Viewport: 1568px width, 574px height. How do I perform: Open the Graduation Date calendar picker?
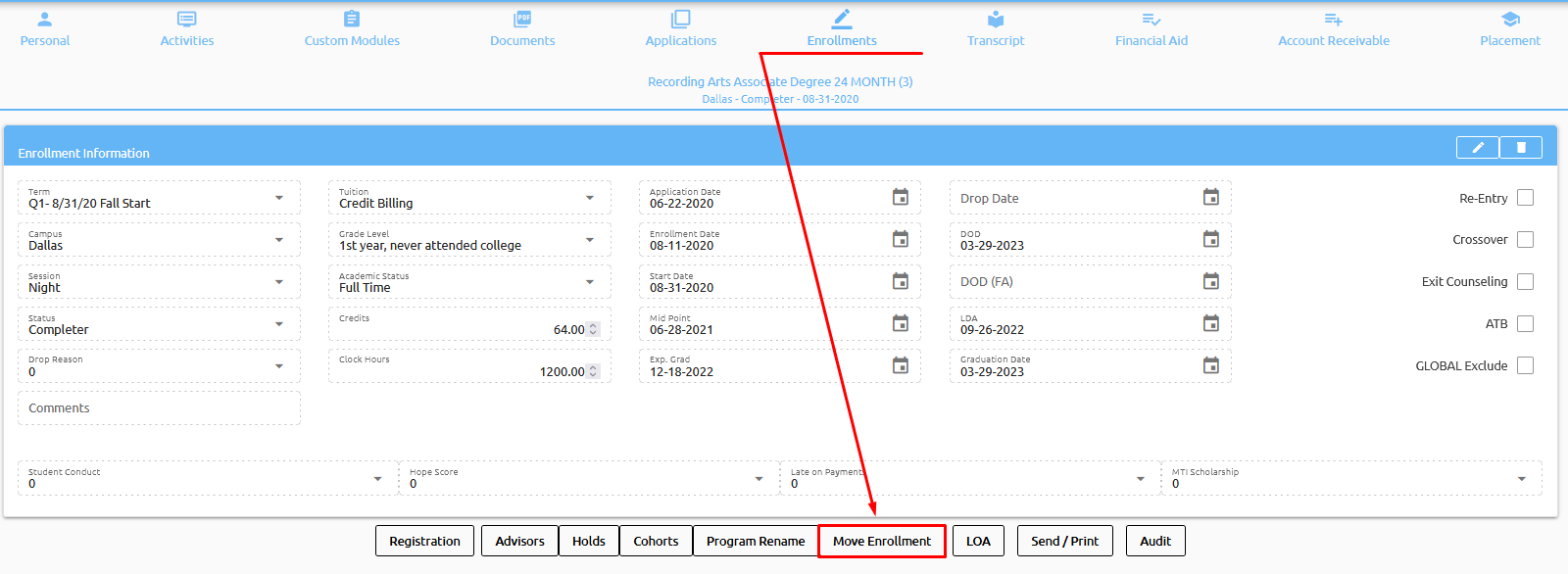pyautogui.click(x=1210, y=366)
